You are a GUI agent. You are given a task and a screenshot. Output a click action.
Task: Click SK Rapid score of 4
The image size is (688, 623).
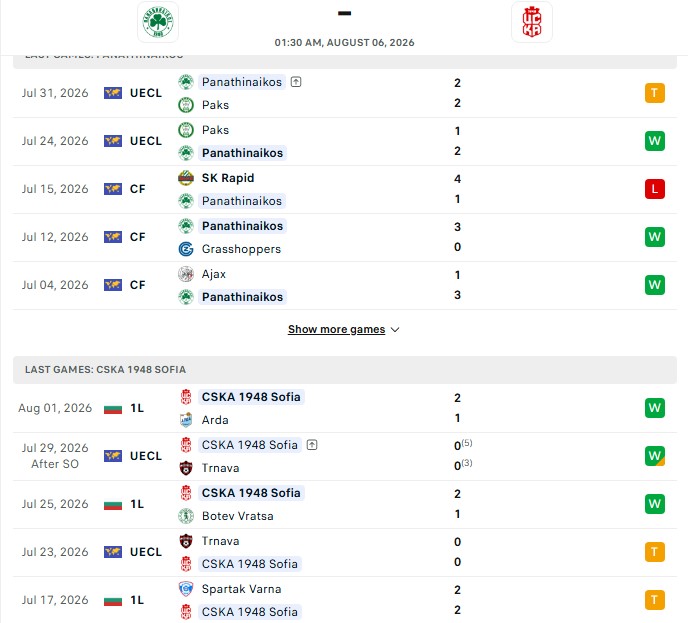coord(457,179)
